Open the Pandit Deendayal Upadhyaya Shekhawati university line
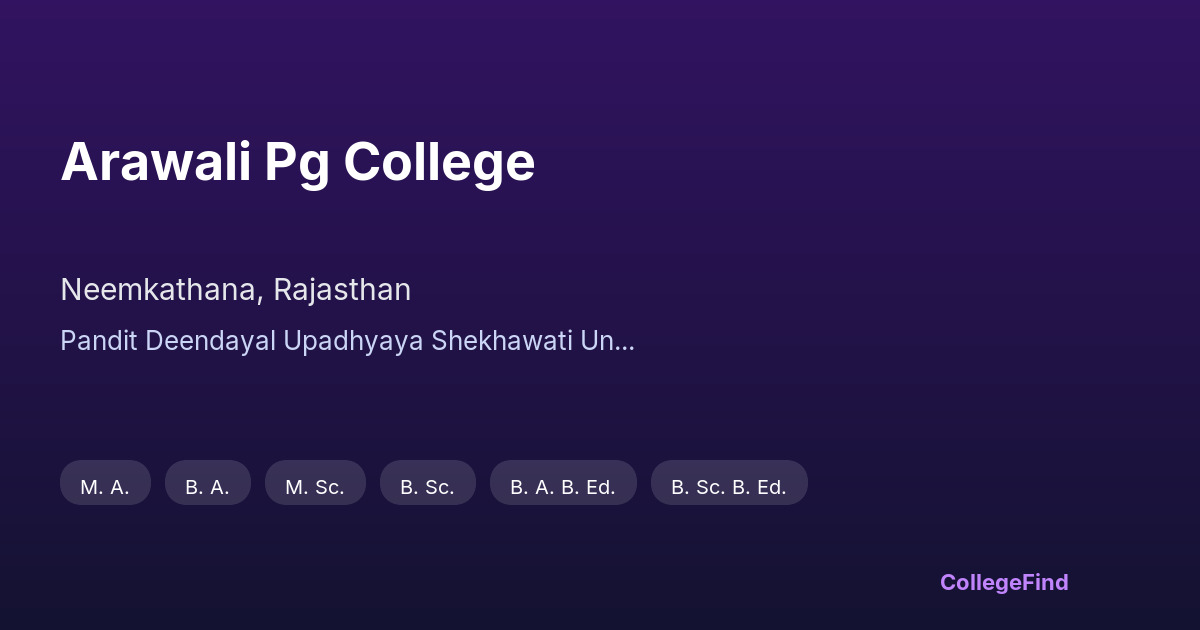 pyautogui.click(x=346, y=341)
